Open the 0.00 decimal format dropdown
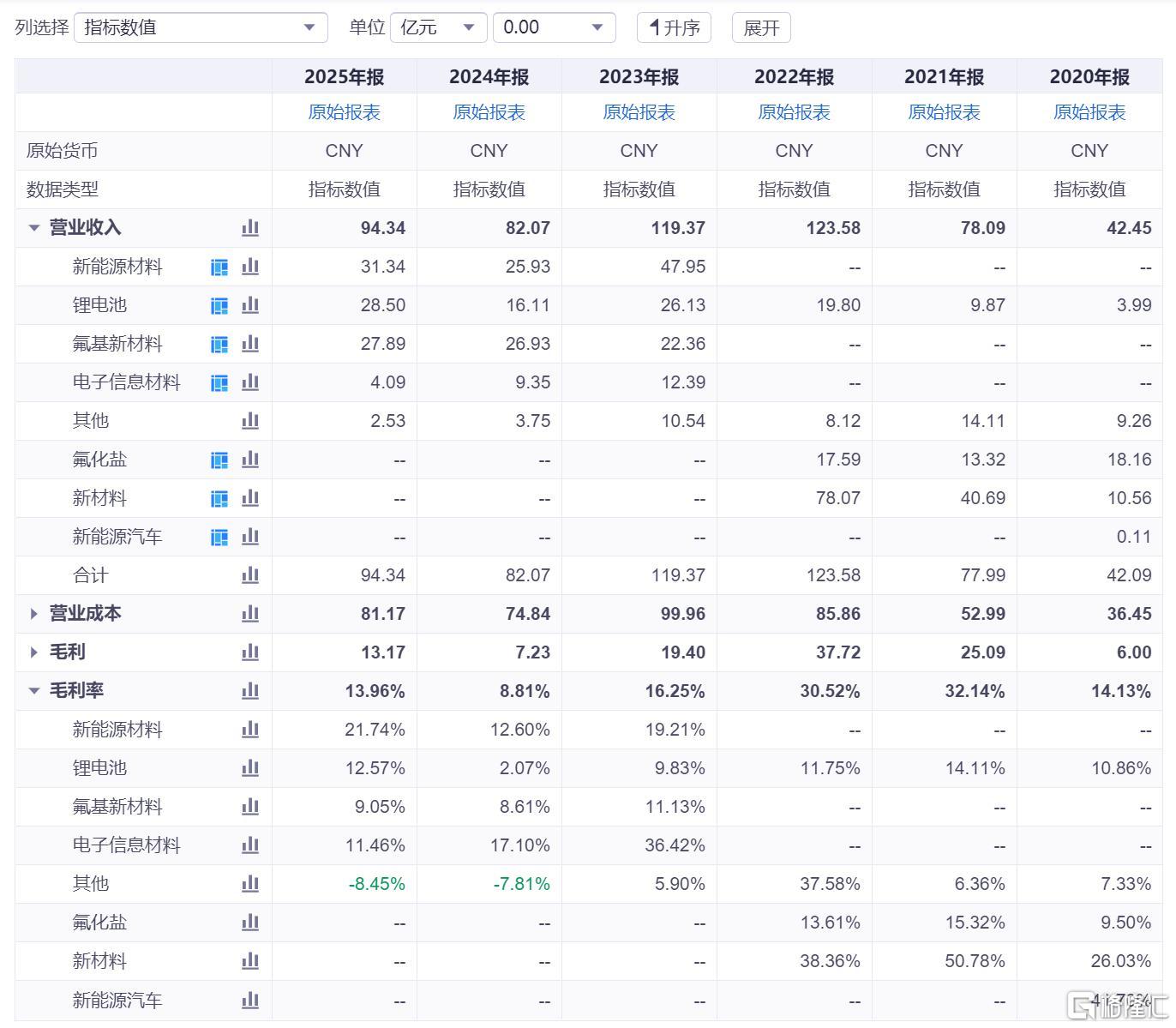 point(555,27)
